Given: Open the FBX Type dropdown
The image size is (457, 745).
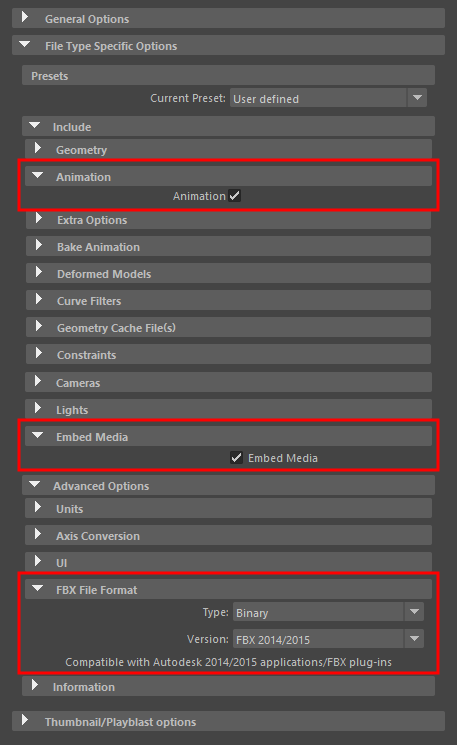Looking at the screenshot, I should (328, 612).
